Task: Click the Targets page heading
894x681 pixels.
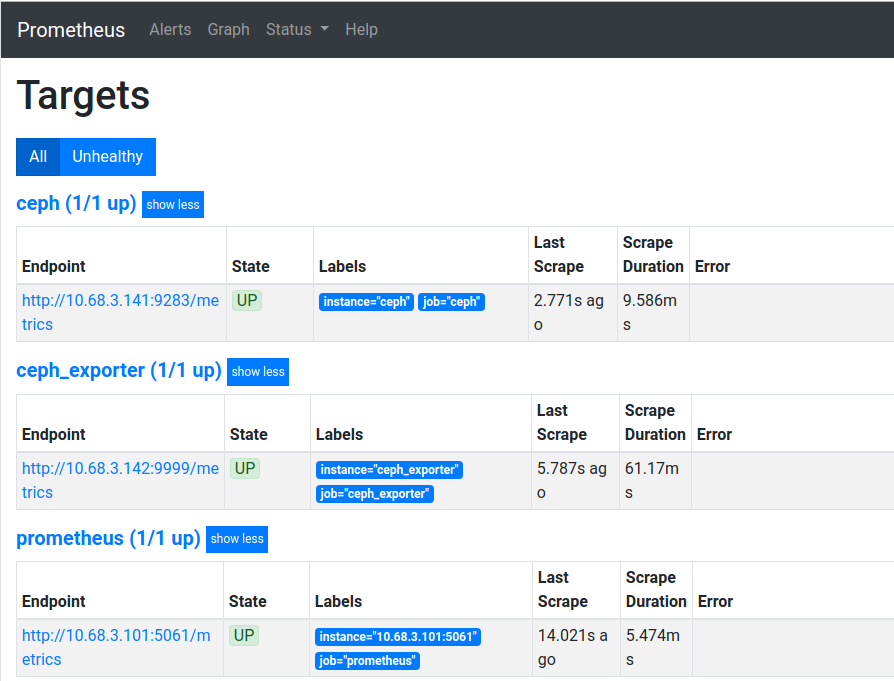Action: click(83, 95)
